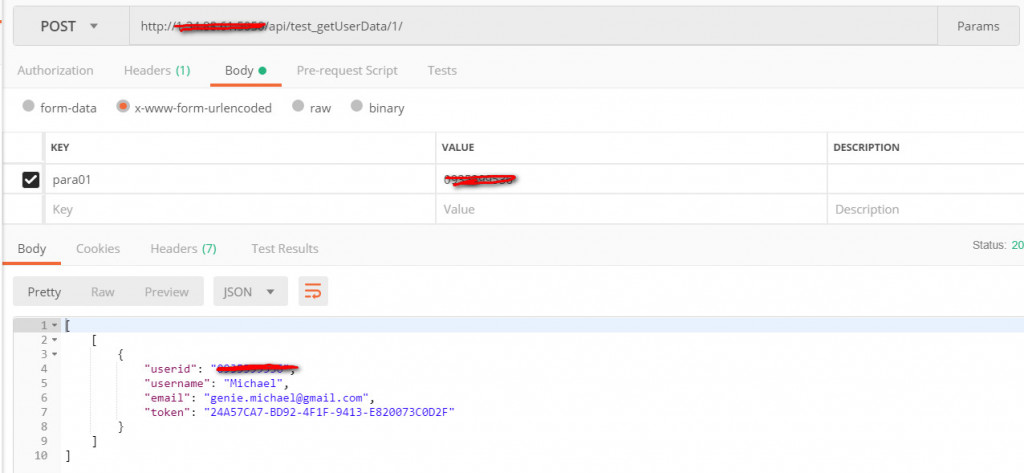Select the Pretty view button
Viewport: 1024px width, 473px height.
[44, 292]
